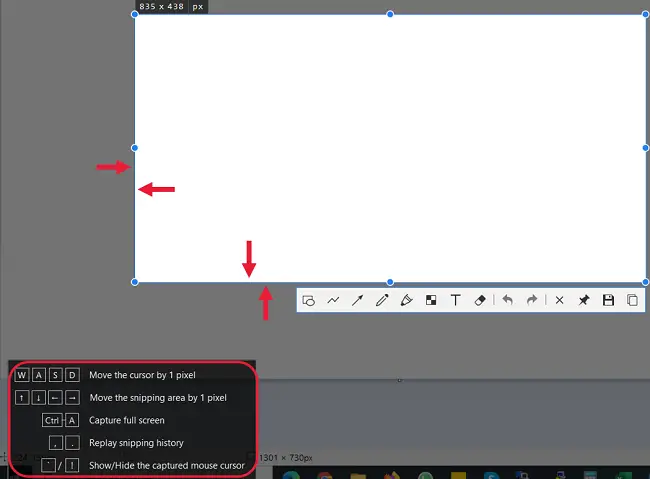Image resolution: width=650 pixels, height=479 pixels.
Task: Click the bottom-right selection handle
Action: (646, 282)
